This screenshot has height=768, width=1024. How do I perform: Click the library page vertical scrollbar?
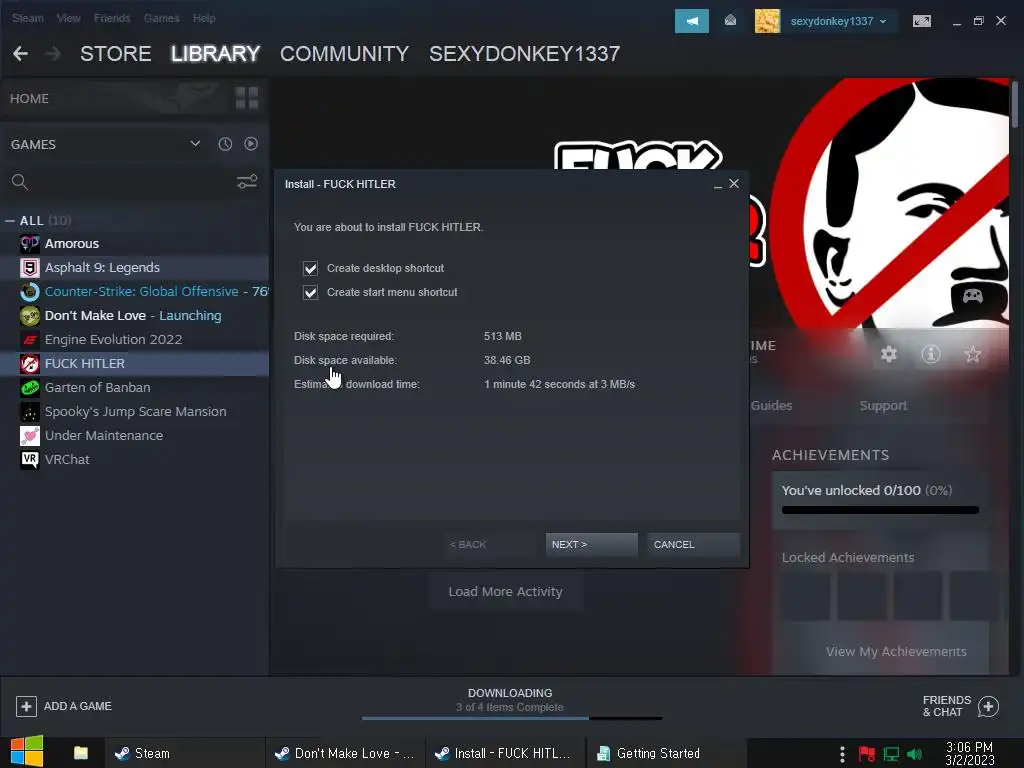1015,103
